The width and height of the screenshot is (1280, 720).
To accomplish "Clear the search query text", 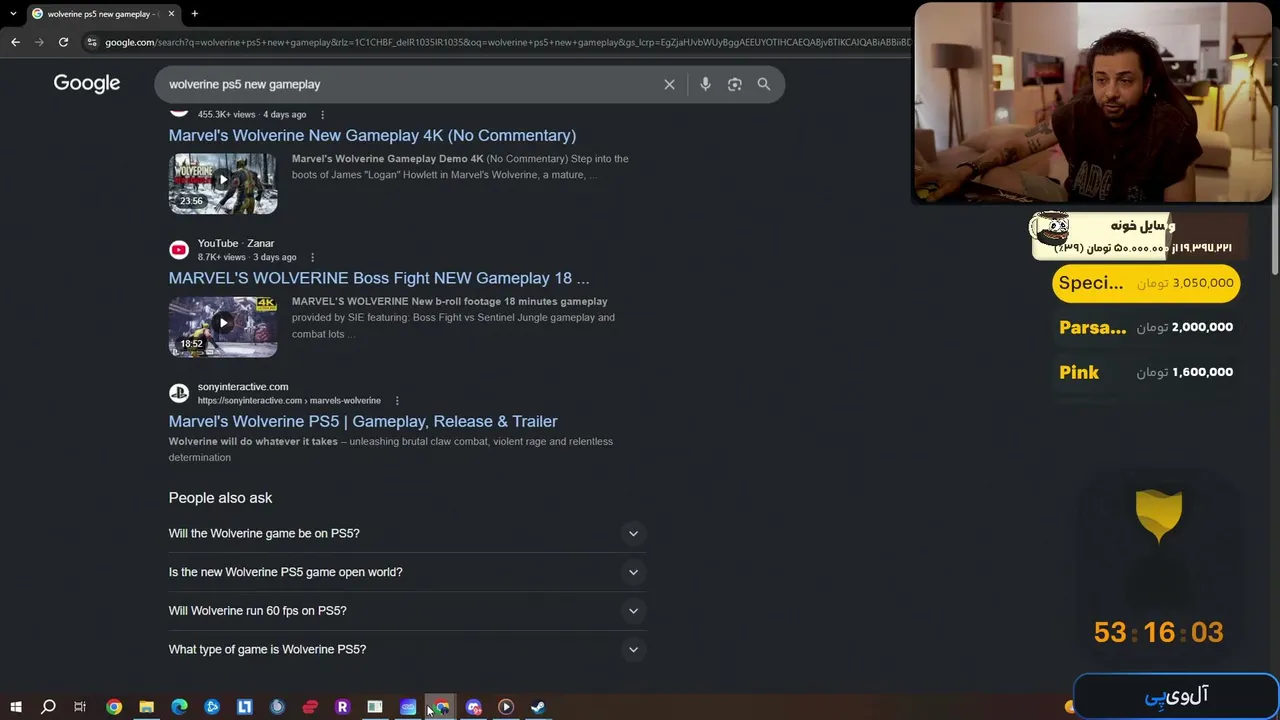I will point(670,85).
